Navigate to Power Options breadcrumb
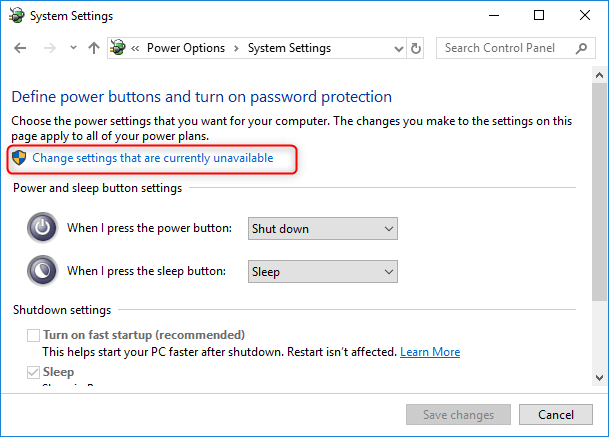This screenshot has width=609, height=437. (x=186, y=48)
